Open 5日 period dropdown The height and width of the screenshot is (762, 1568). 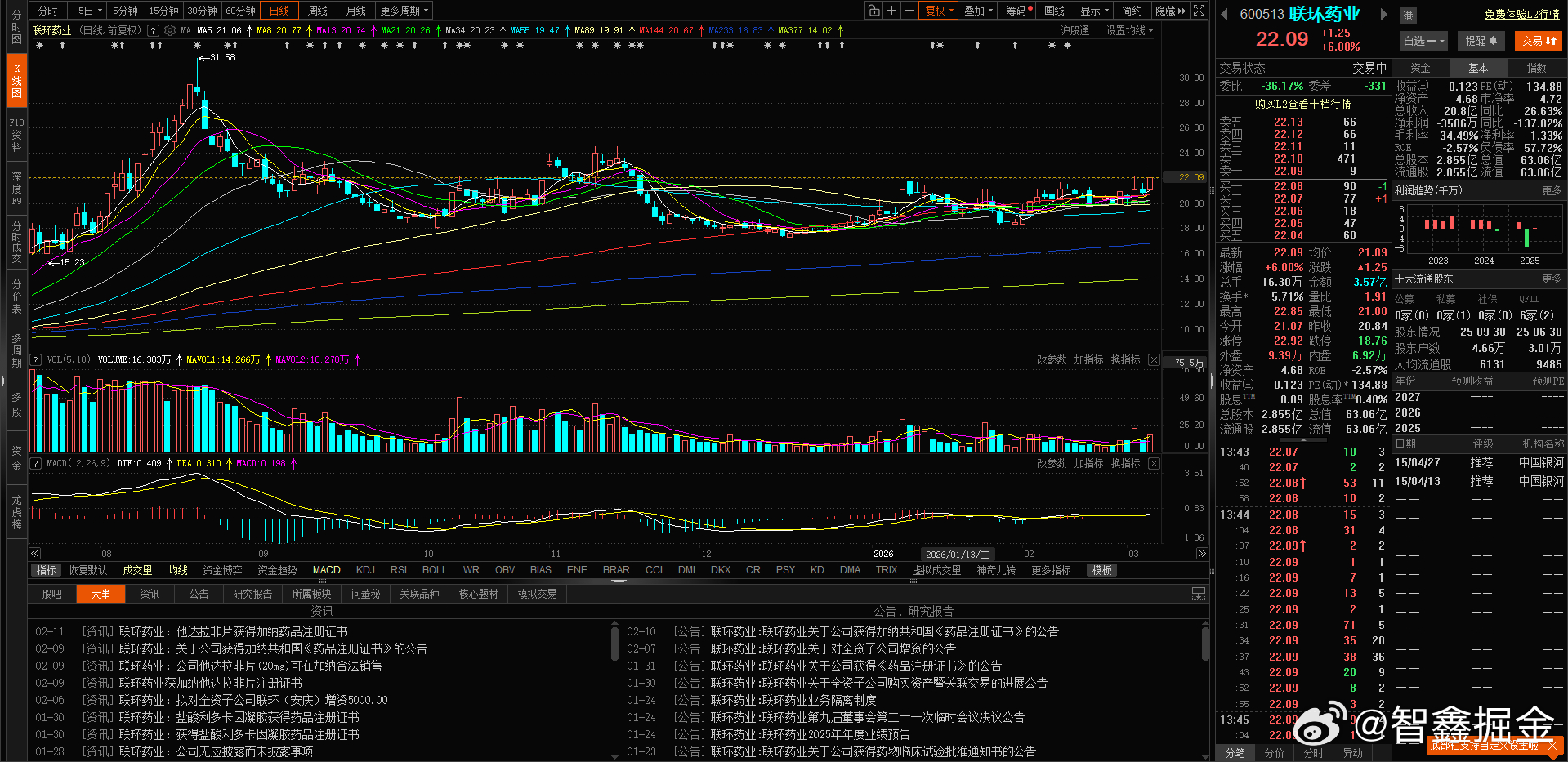88,11
